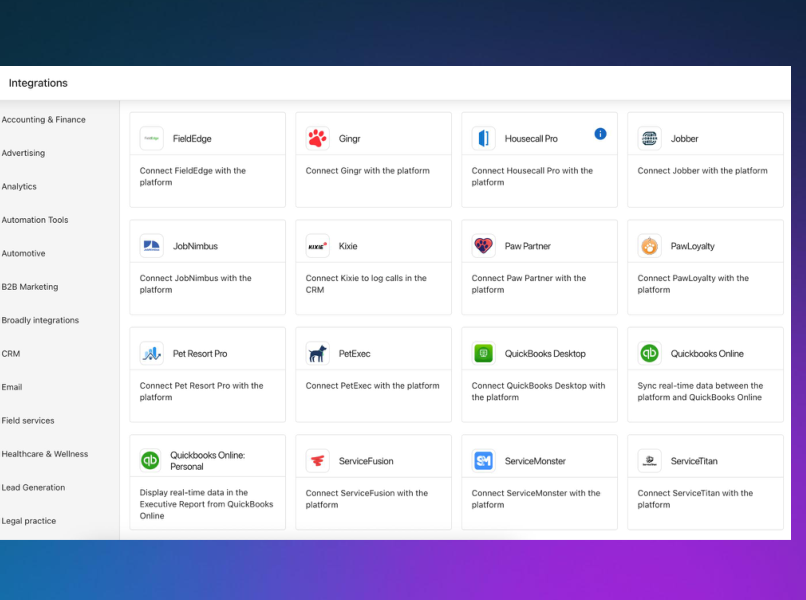Click the Jobber logo icon
This screenshot has height=600, width=806.
click(x=650, y=138)
